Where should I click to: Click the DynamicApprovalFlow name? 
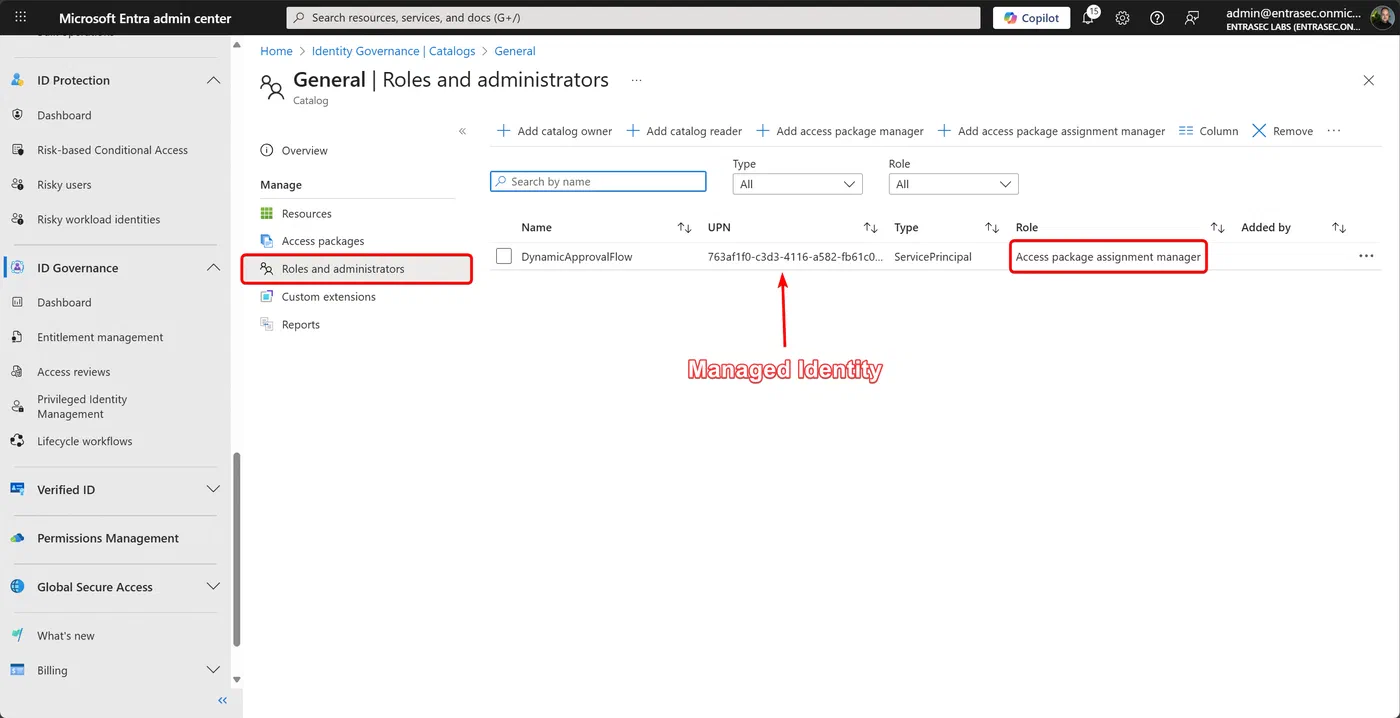[x=577, y=257]
